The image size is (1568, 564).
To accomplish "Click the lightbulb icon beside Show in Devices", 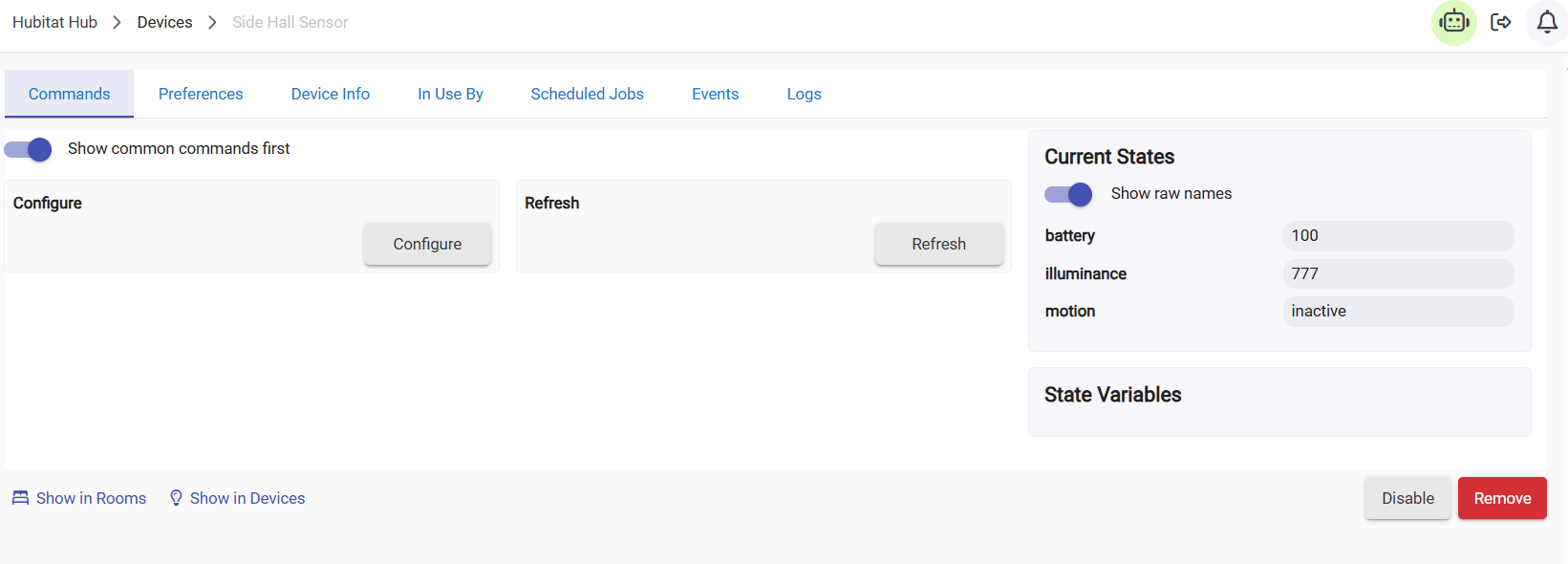I will [176, 498].
